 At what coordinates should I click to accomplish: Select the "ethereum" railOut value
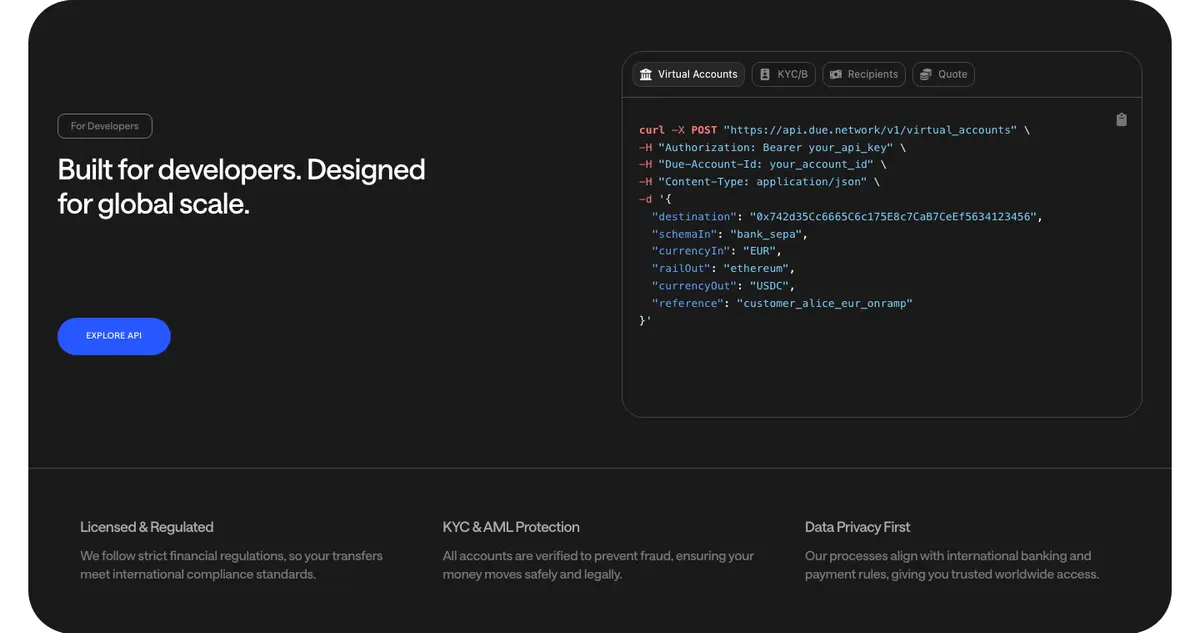[757, 269]
